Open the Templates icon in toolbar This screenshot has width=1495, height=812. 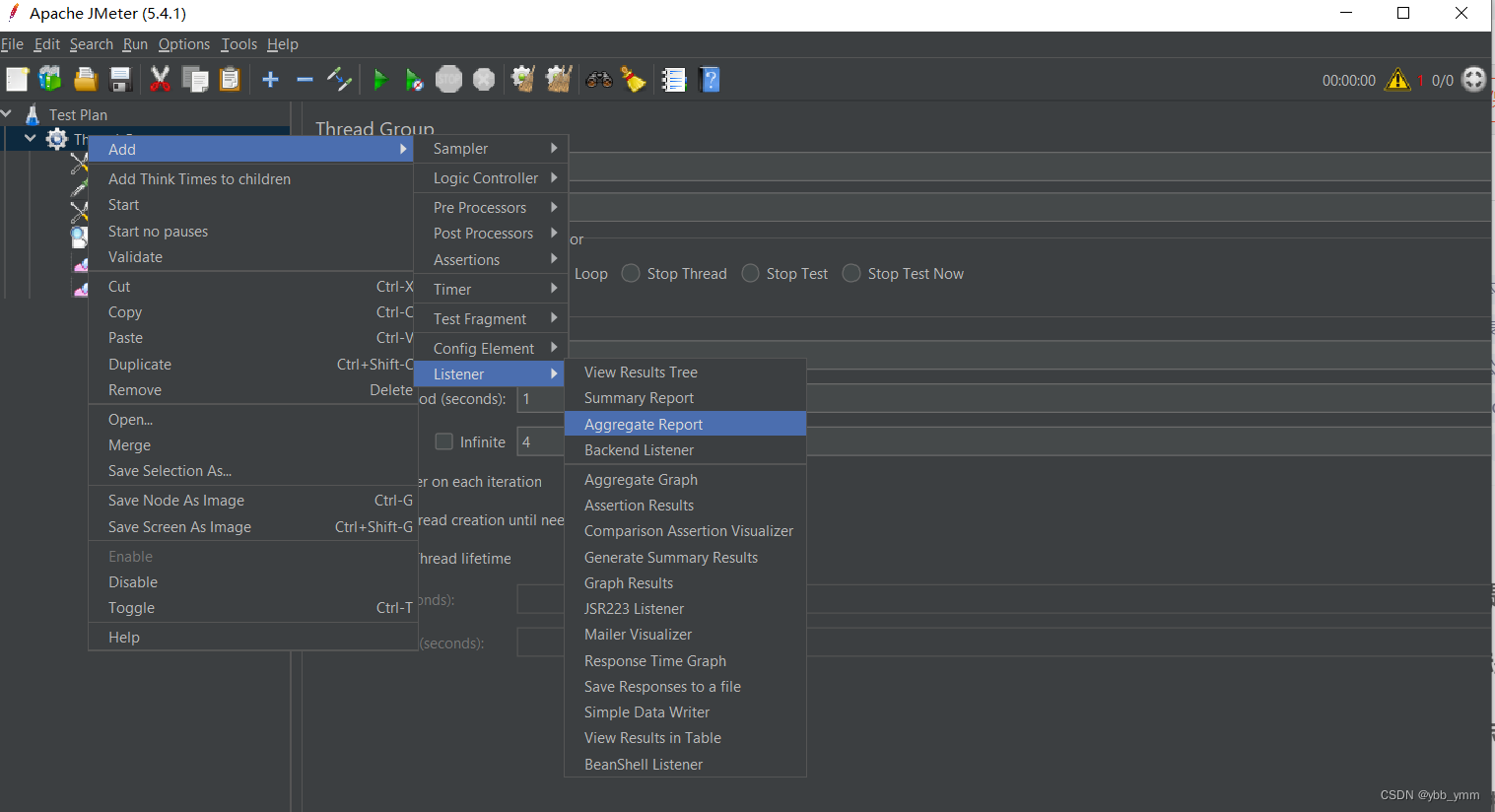click(50, 79)
